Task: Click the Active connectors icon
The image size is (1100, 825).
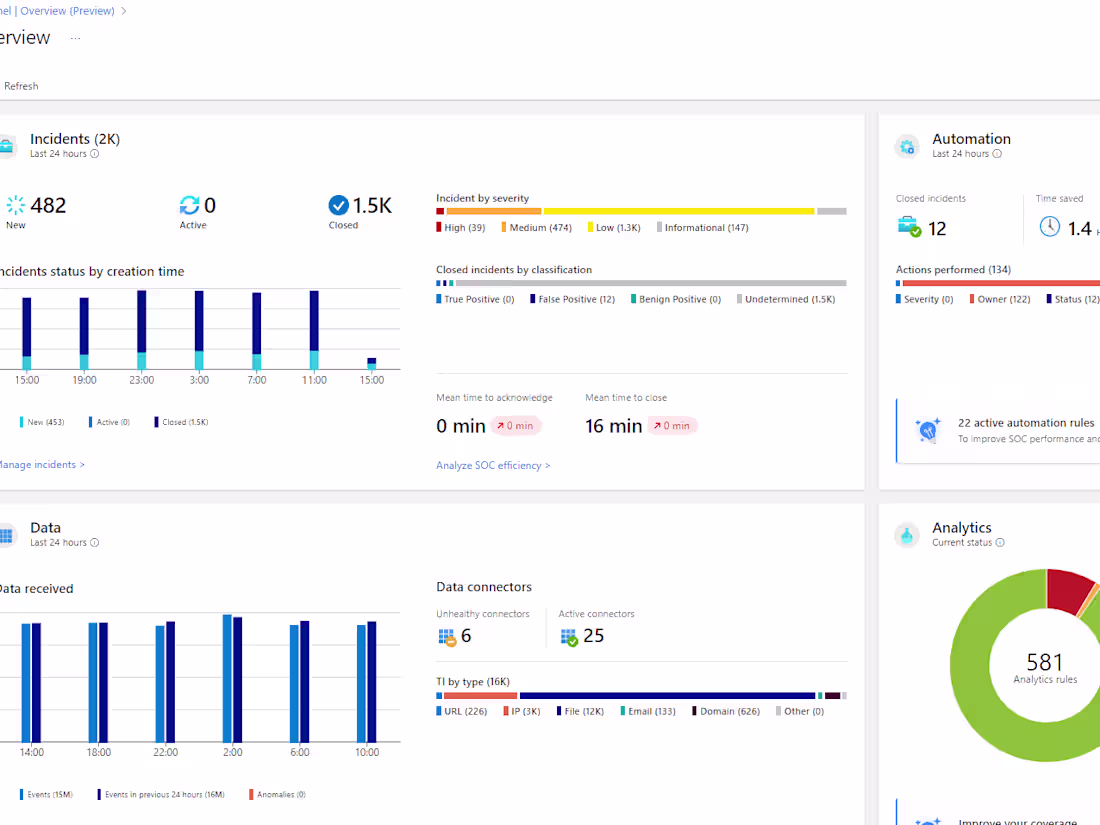Action: coord(569,637)
